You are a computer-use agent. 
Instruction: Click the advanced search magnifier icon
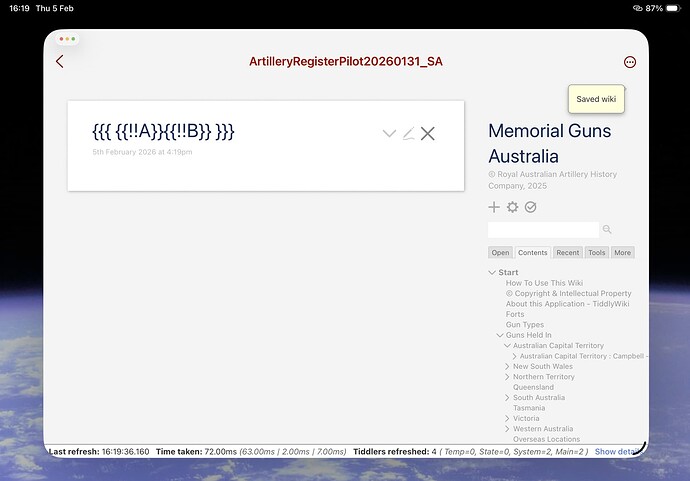point(607,230)
